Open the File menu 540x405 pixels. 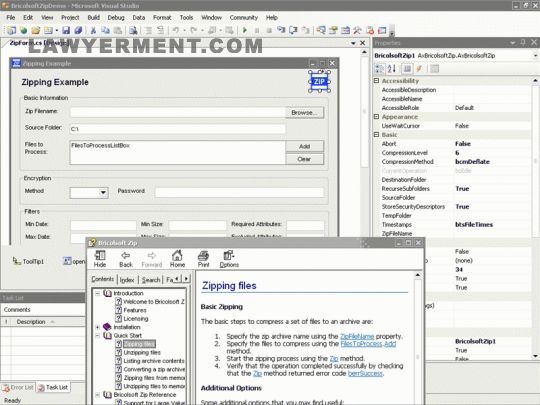(11, 17)
